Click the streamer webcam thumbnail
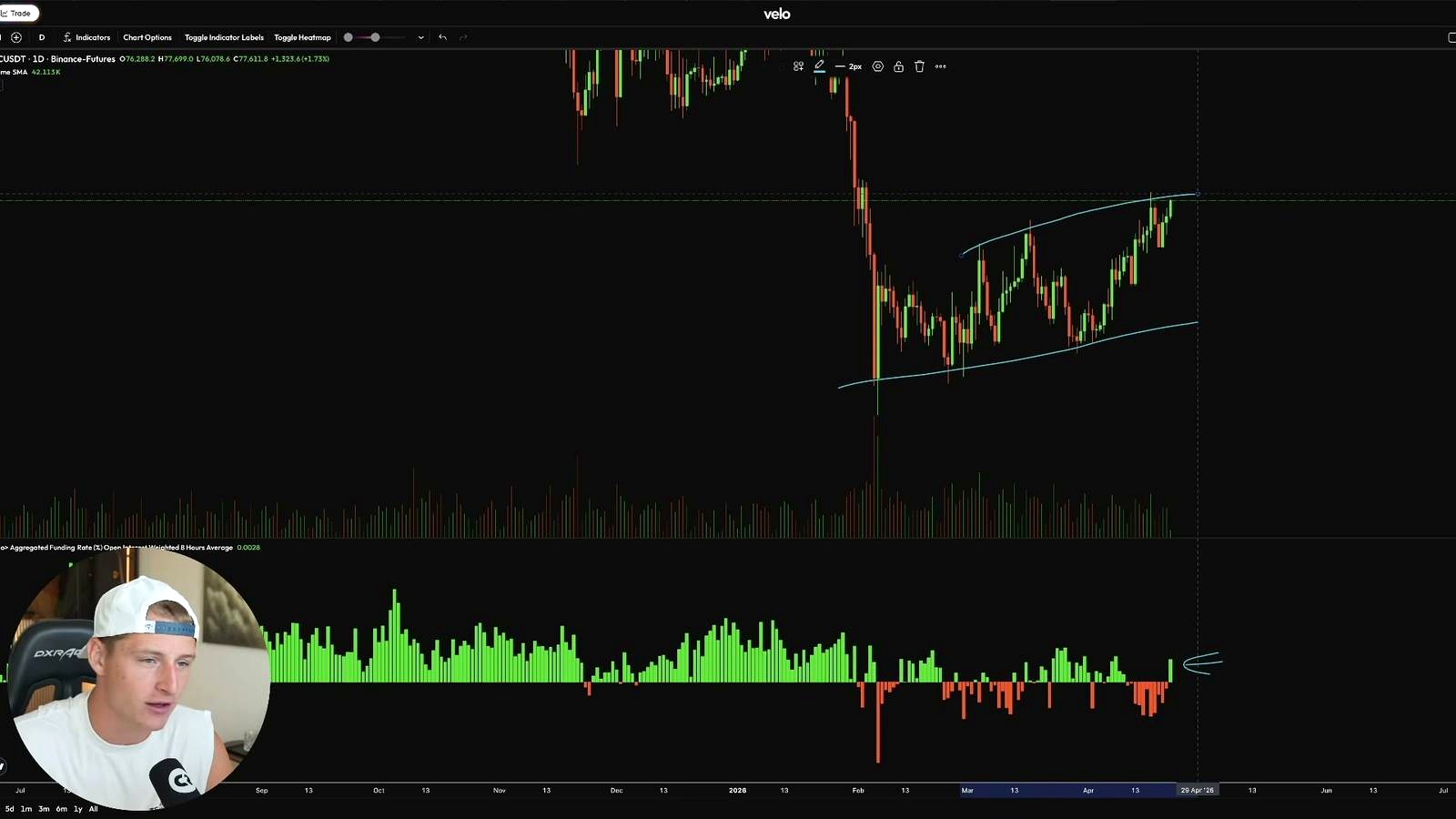Image resolution: width=1456 pixels, height=819 pixels. point(136,680)
